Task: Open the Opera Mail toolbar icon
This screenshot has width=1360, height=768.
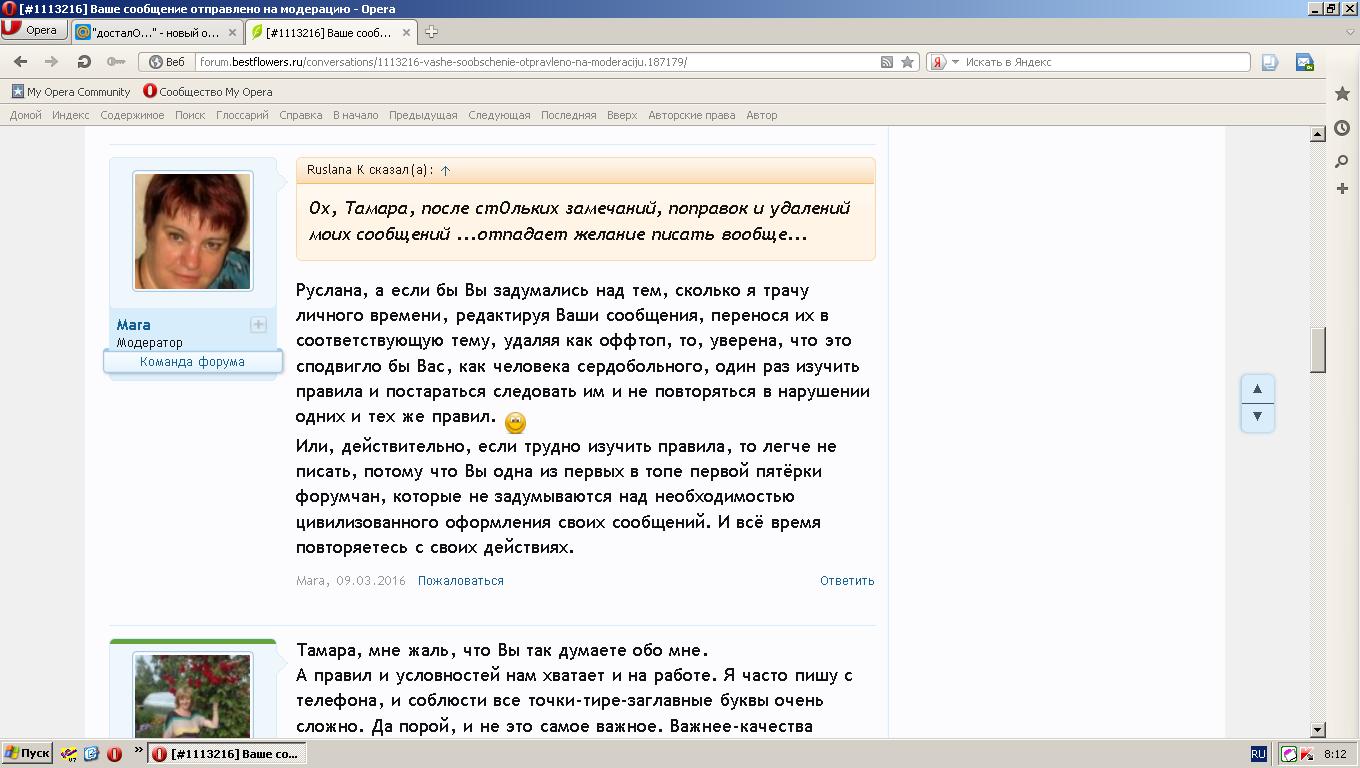Action: (x=1304, y=62)
